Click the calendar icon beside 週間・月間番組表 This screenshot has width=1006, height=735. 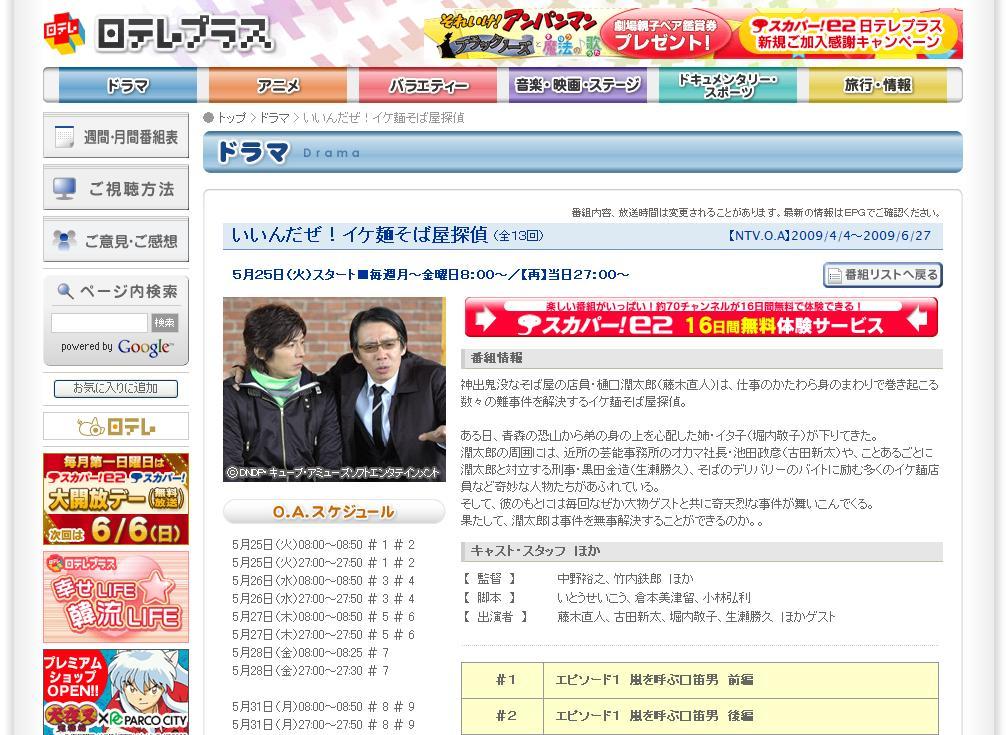pos(64,137)
